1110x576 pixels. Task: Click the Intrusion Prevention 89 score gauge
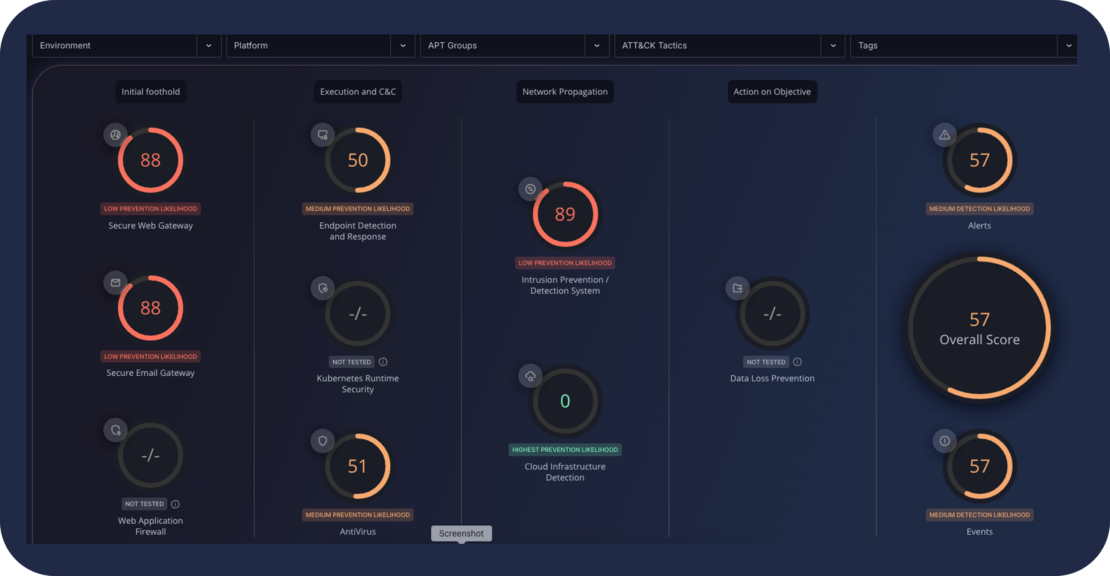(565, 214)
